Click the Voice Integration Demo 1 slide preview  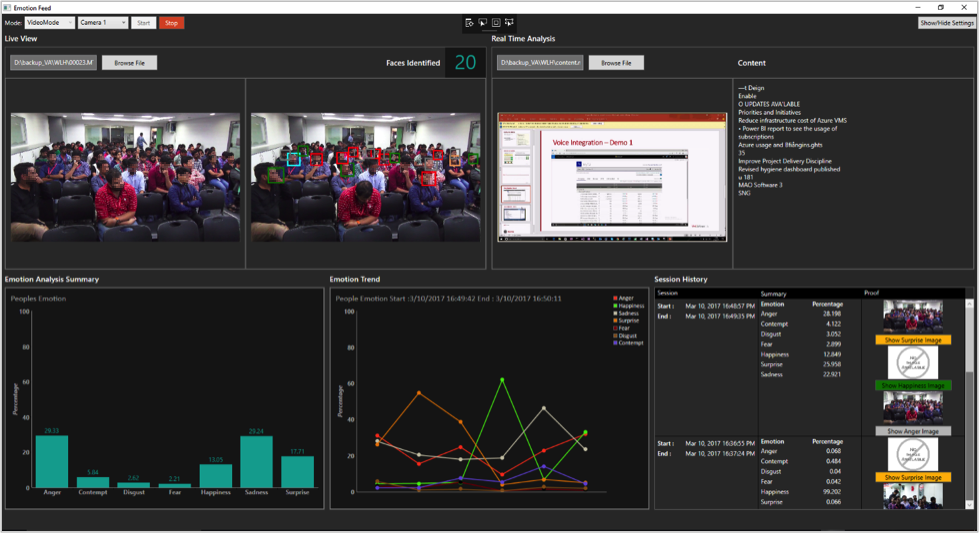click(612, 177)
